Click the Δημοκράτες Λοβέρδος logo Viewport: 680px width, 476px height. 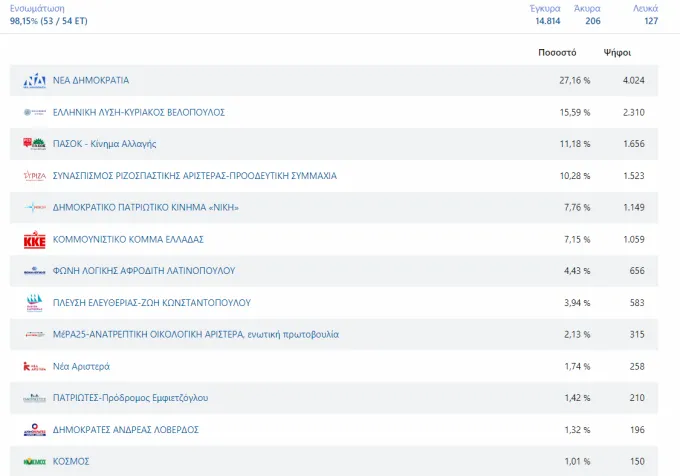click(34, 430)
